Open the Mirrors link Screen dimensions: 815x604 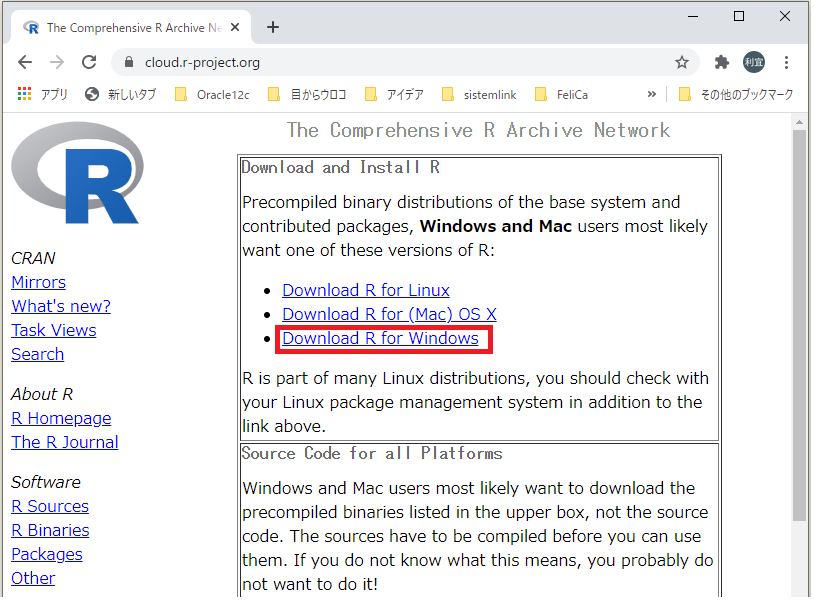pyautogui.click(x=38, y=282)
